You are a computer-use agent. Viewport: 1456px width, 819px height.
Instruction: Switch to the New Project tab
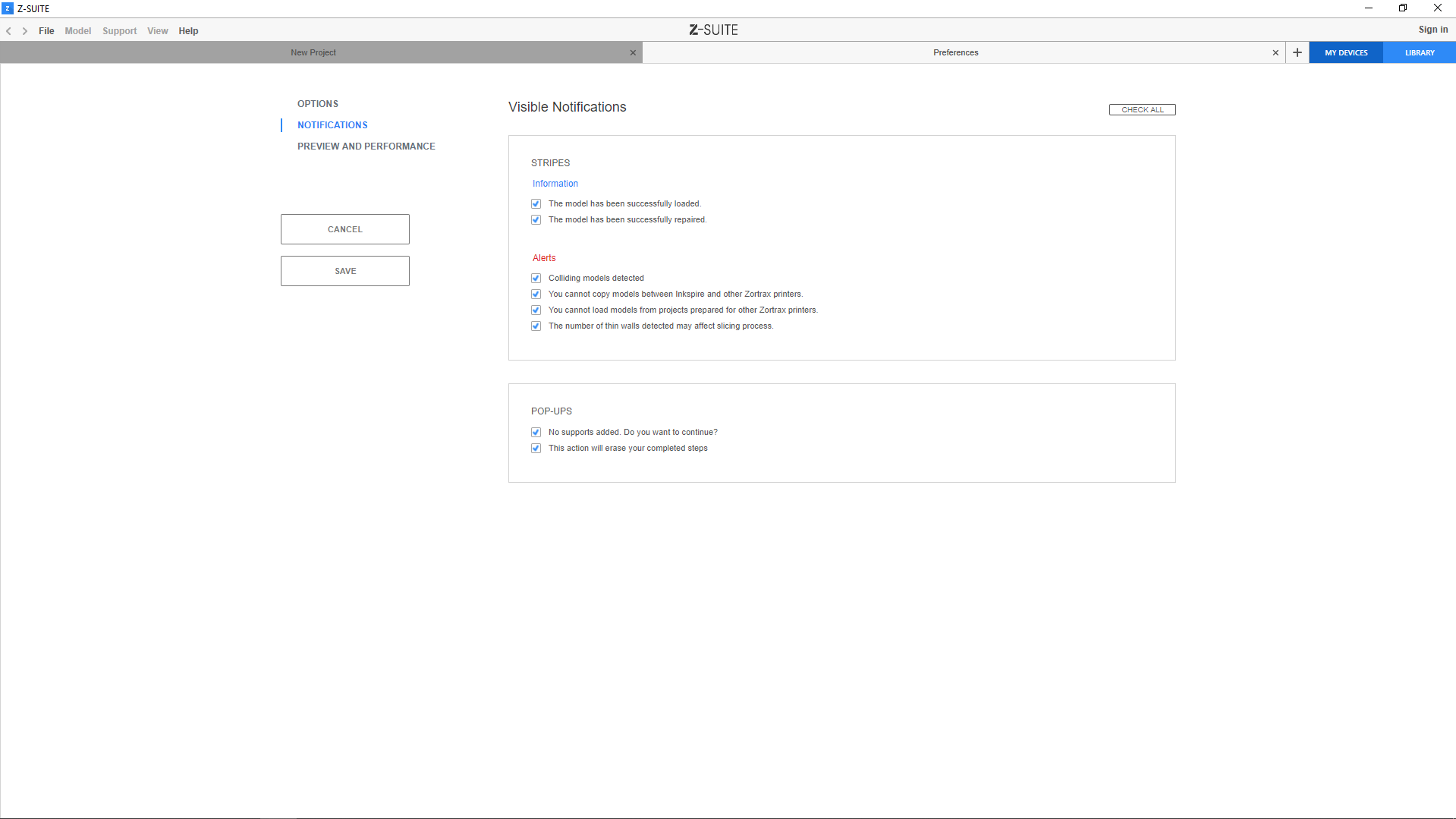coord(313,52)
